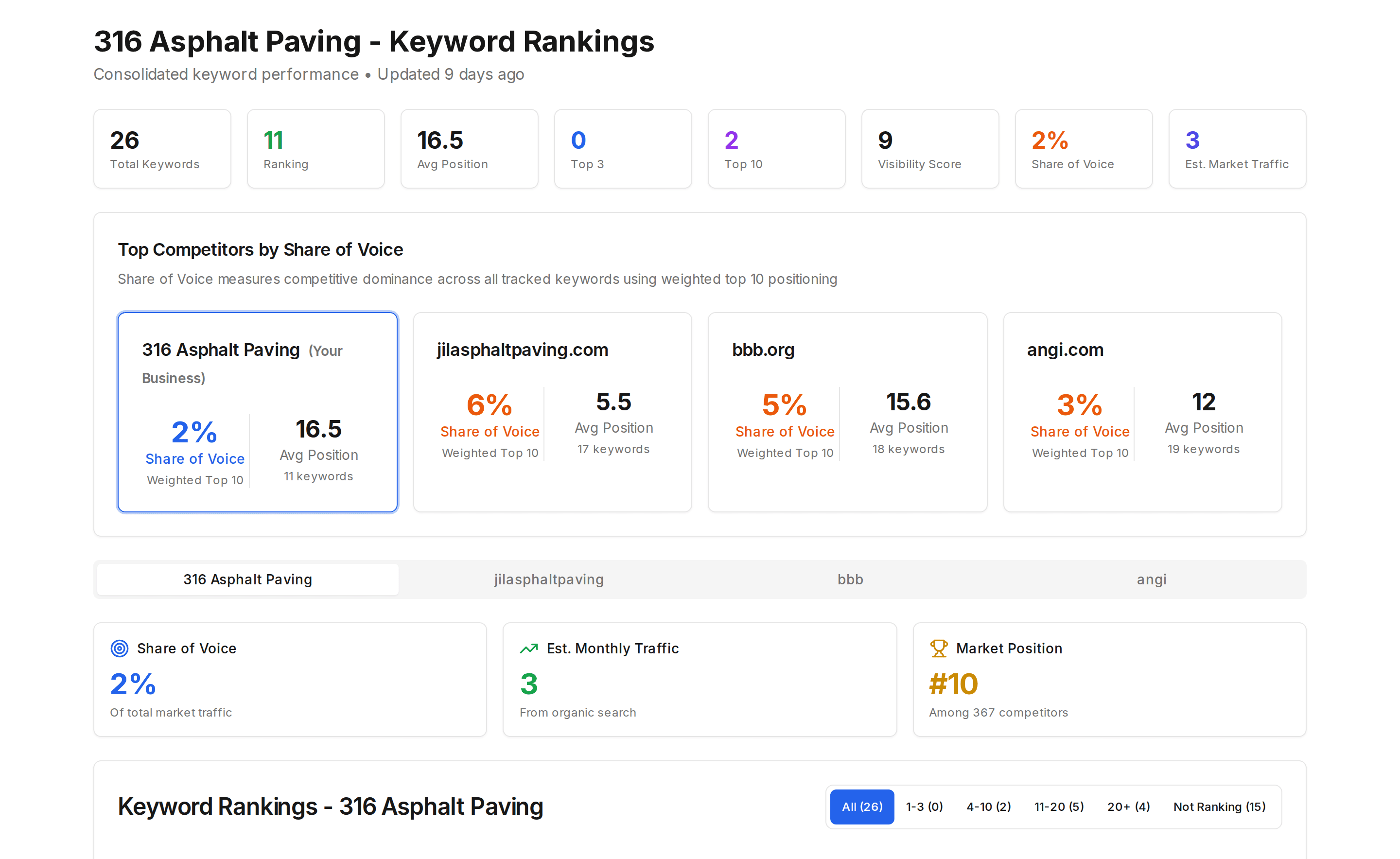Click 'Of total market traffic' caption
The height and width of the screenshot is (859, 1400).
tap(171, 712)
